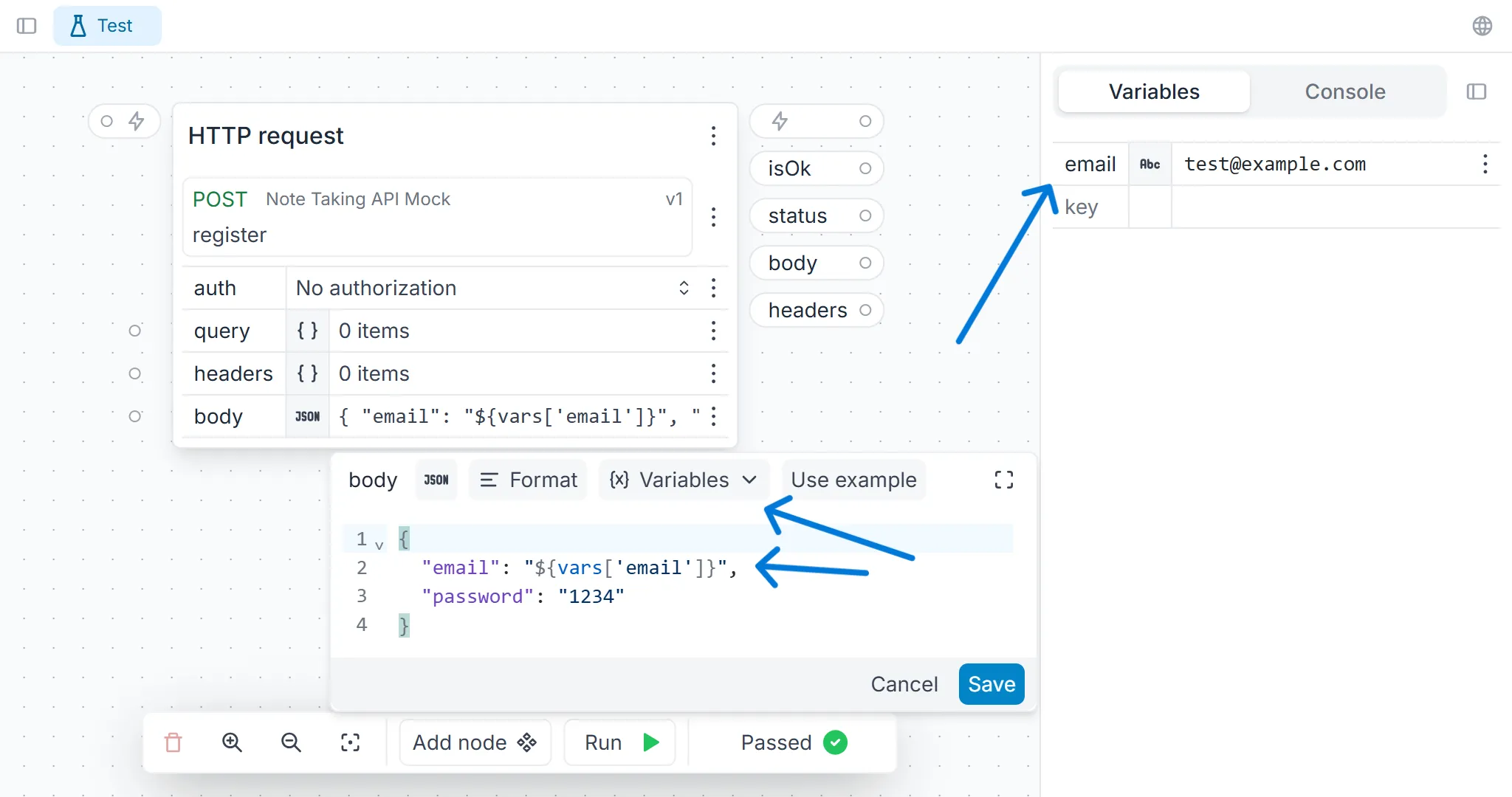The height and width of the screenshot is (797, 1512).
Task: Open the POST register endpoint options menu
Action: pyautogui.click(x=713, y=217)
